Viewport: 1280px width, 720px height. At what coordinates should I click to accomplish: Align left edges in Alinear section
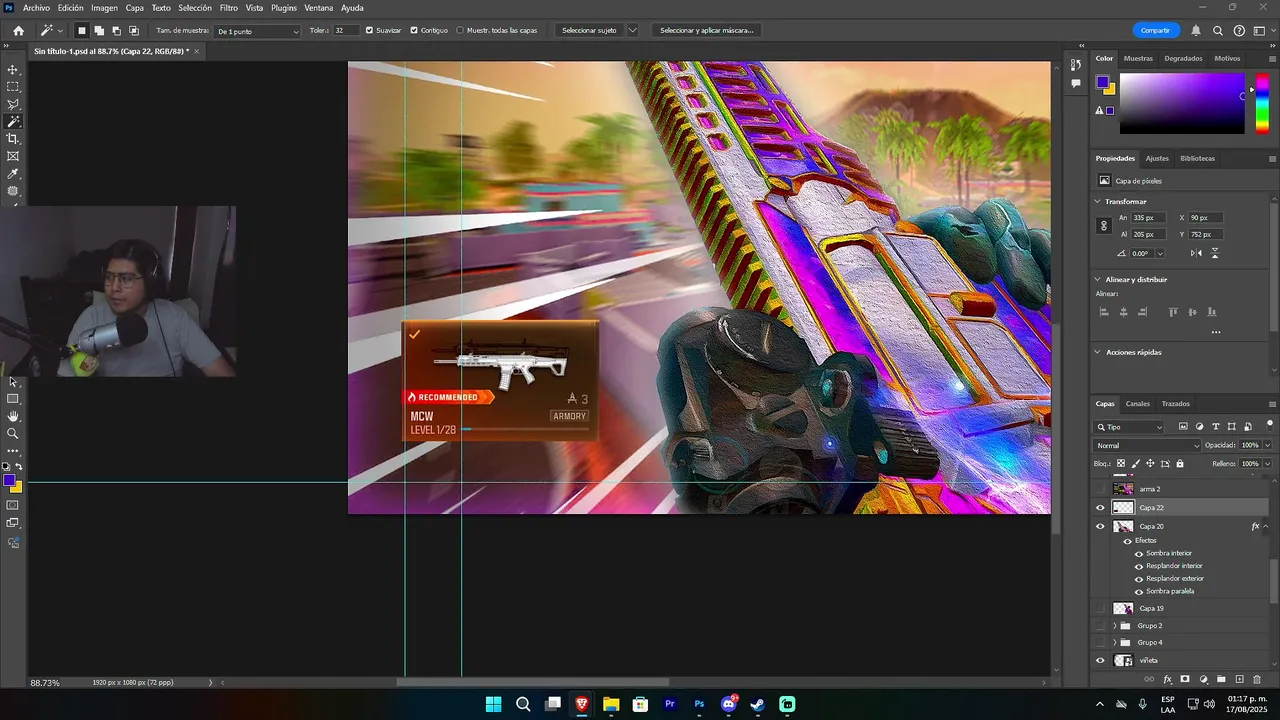1105,312
